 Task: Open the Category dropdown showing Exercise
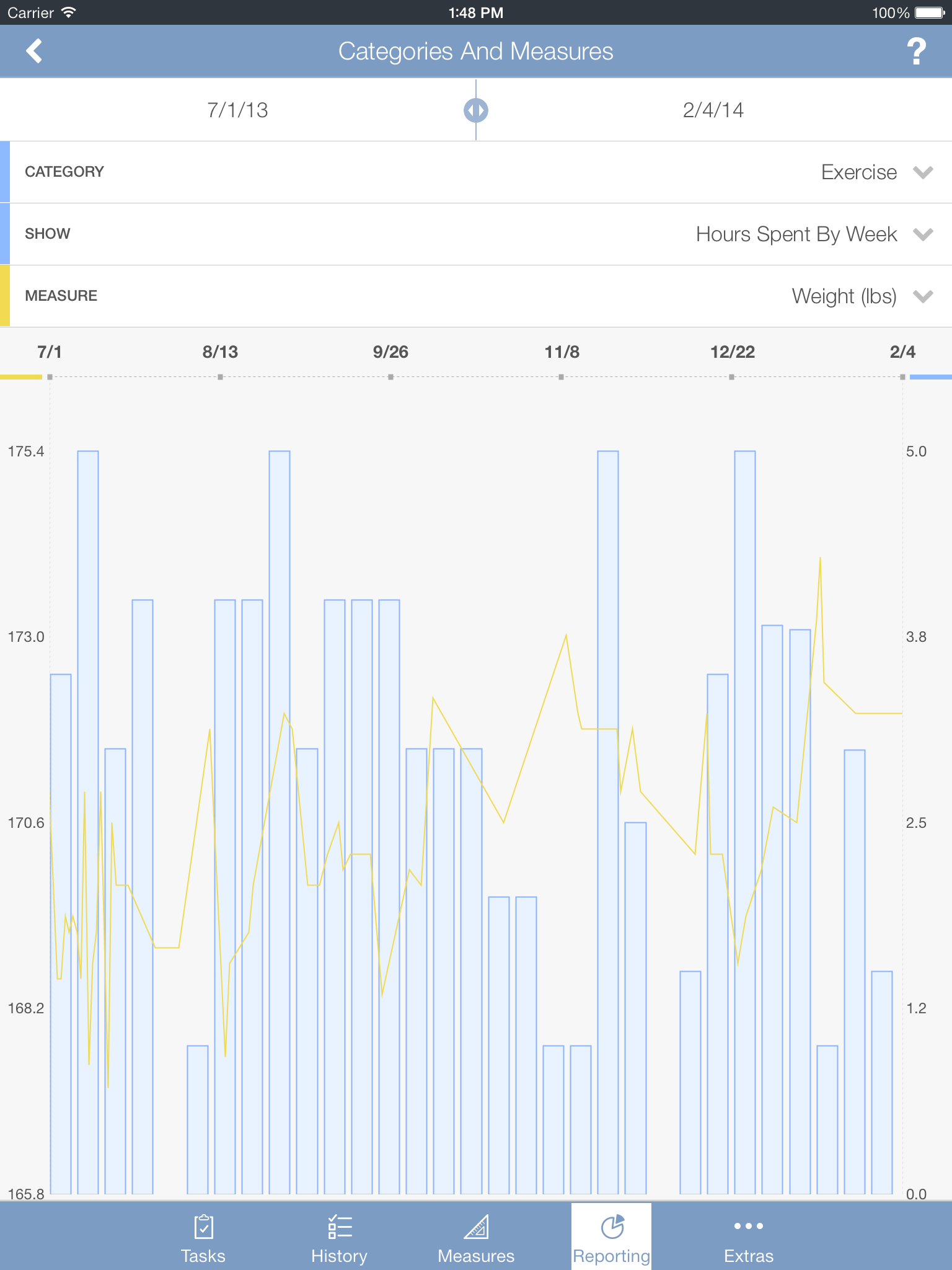[476, 172]
